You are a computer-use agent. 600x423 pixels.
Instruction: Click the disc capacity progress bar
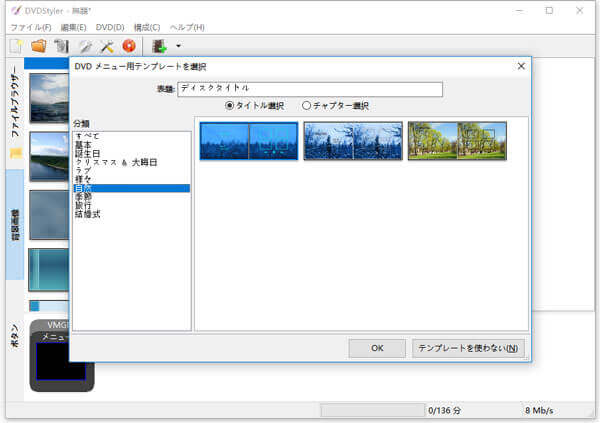tap(373, 410)
